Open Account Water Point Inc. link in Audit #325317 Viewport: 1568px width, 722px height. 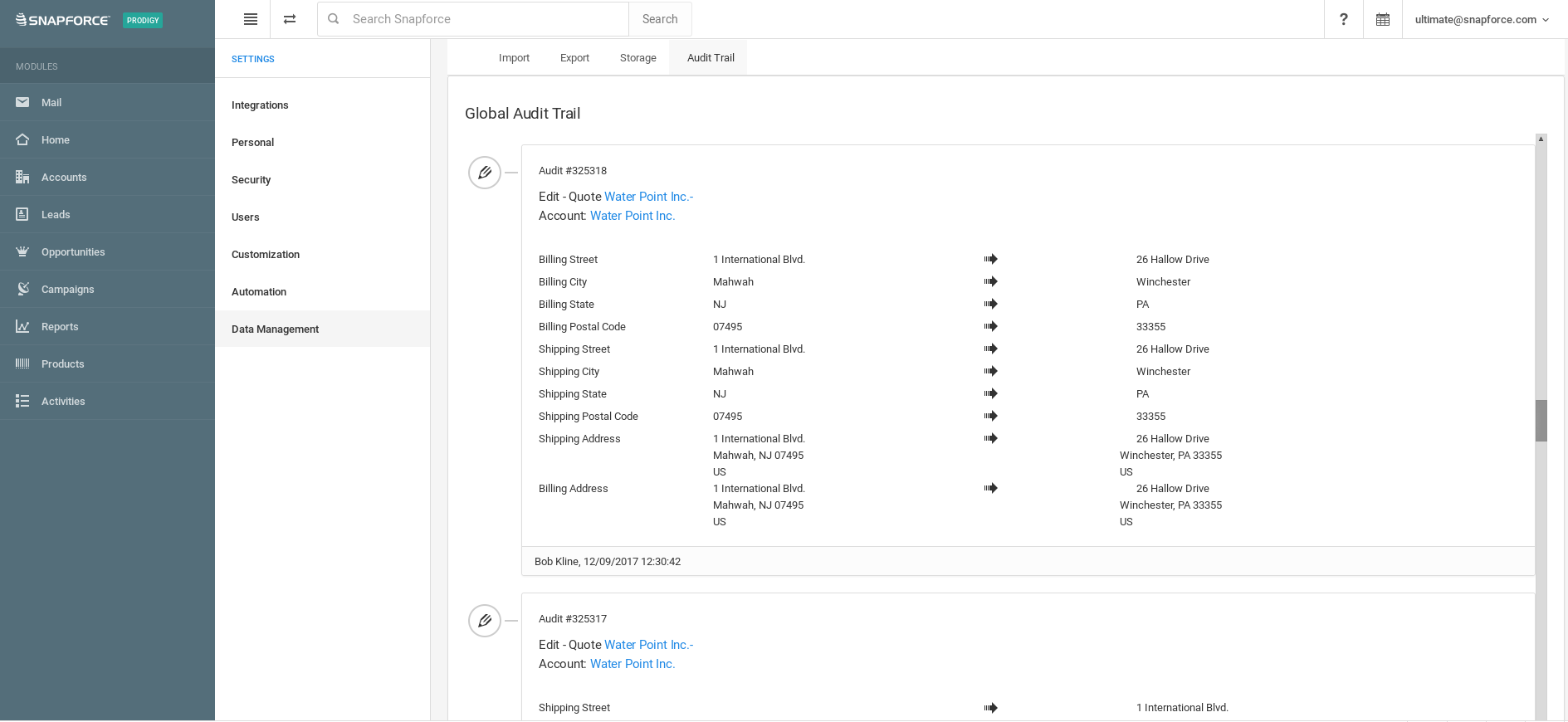tap(633, 664)
